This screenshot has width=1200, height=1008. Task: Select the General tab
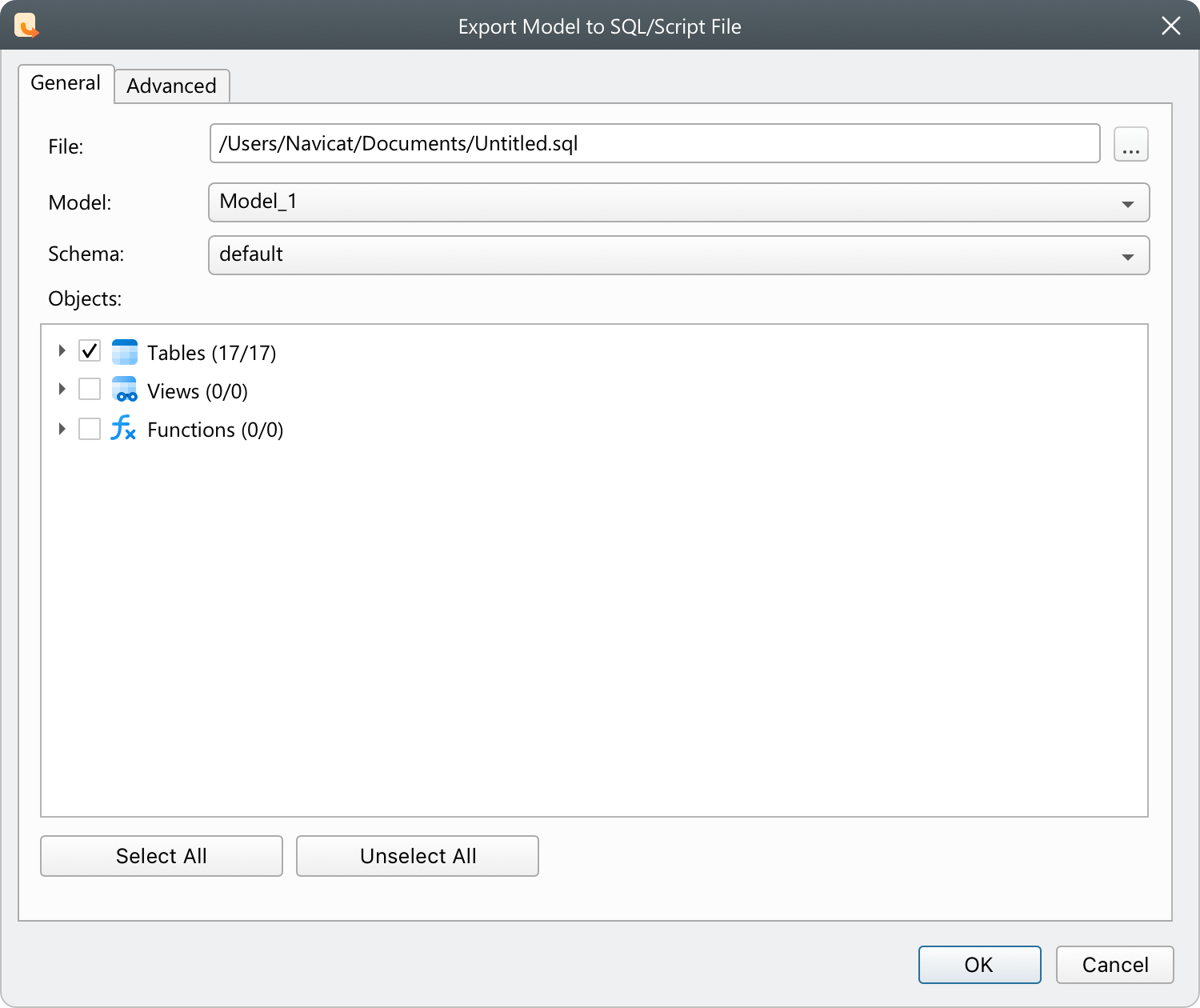click(66, 83)
